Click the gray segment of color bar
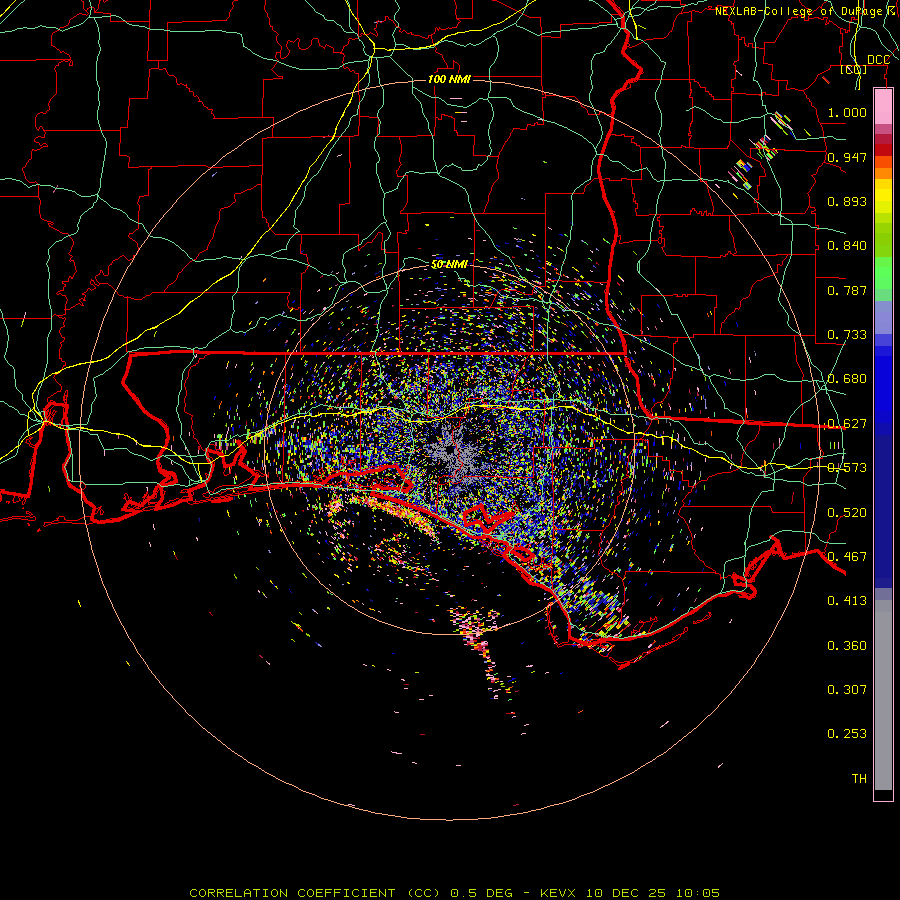The height and width of the screenshot is (900, 900). [883, 695]
